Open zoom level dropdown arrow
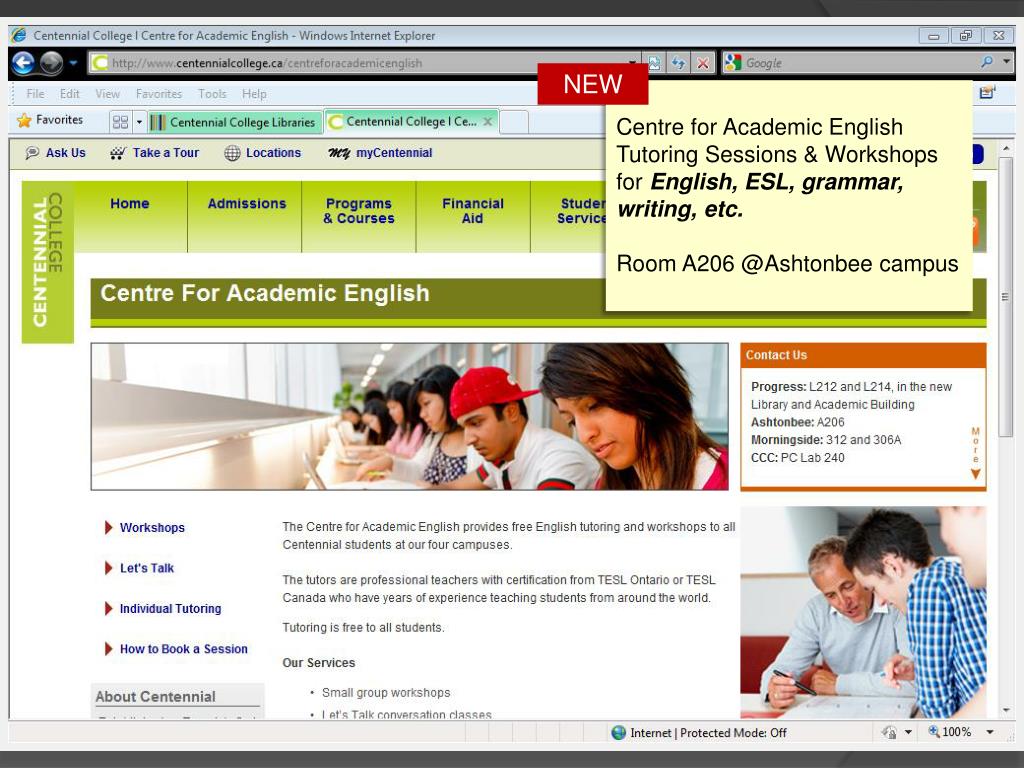1024x768 pixels. [990, 732]
